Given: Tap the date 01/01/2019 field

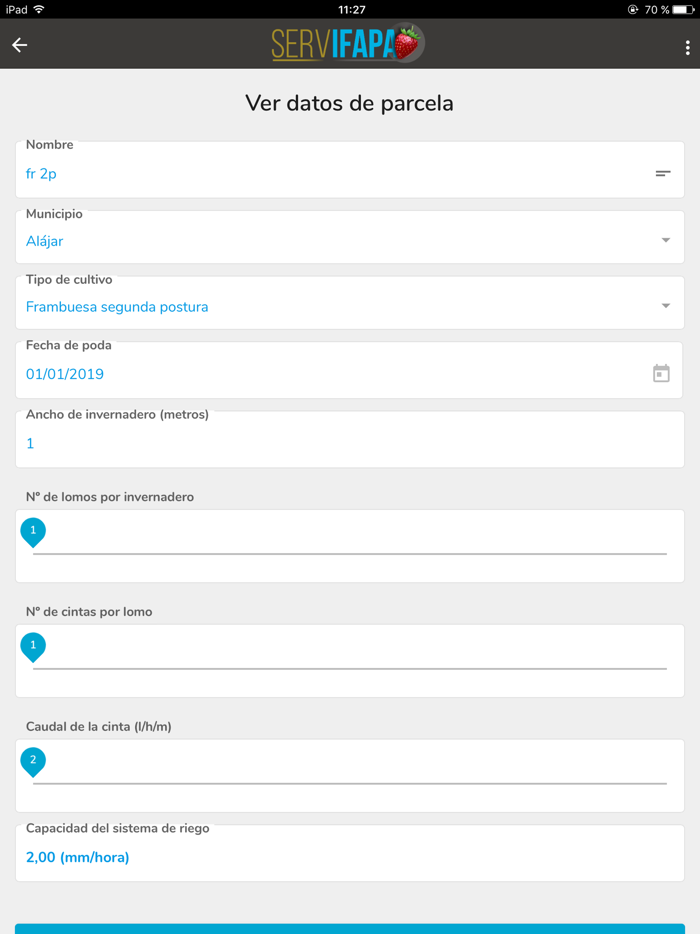Looking at the screenshot, I should click(65, 374).
